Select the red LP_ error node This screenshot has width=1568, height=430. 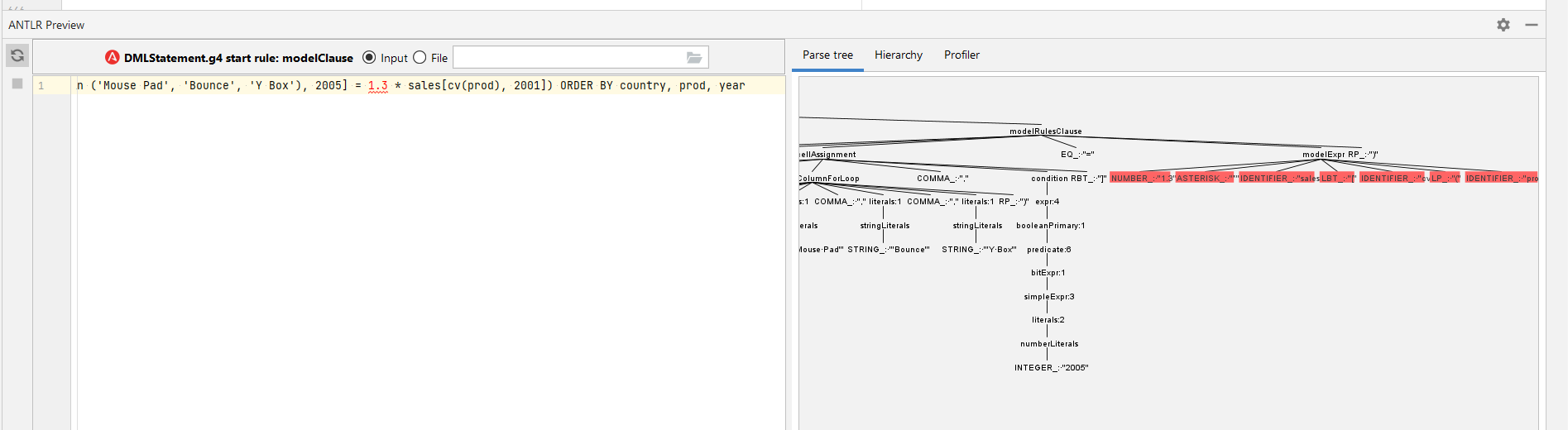[x=1446, y=178]
